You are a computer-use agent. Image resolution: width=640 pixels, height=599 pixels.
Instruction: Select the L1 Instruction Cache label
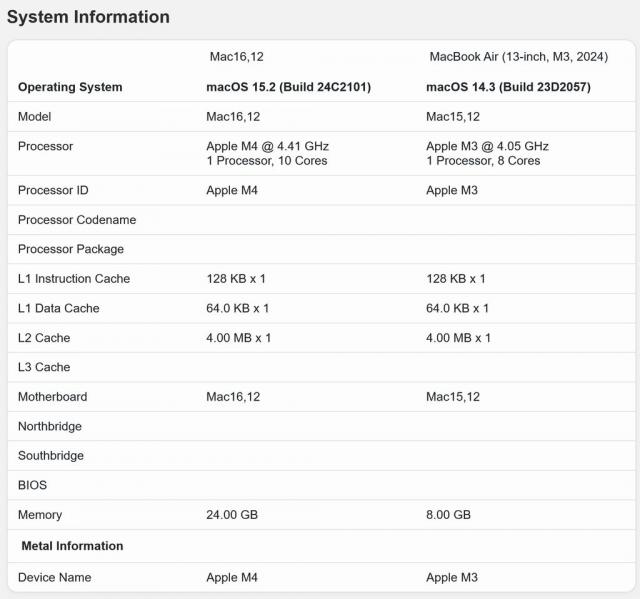[74, 279]
